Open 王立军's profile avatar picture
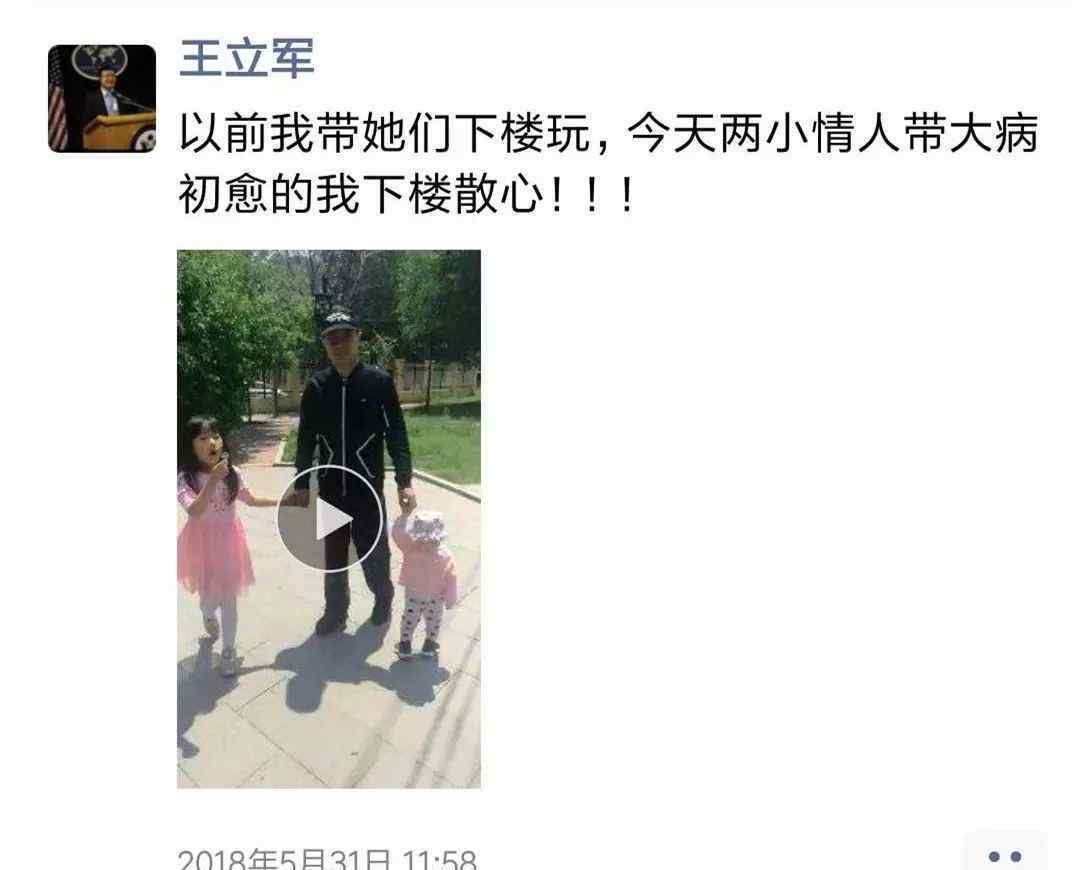 tap(102, 99)
